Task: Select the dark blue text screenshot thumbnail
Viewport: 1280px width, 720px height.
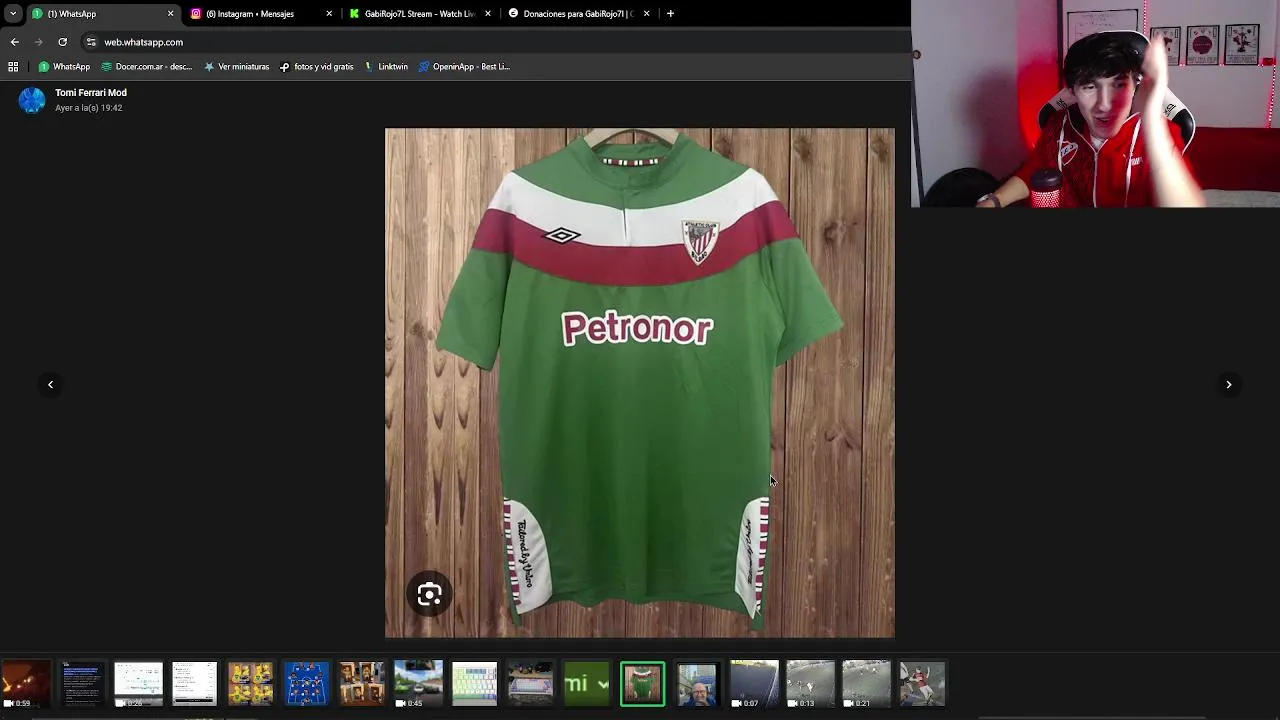Action: (82, 685)
